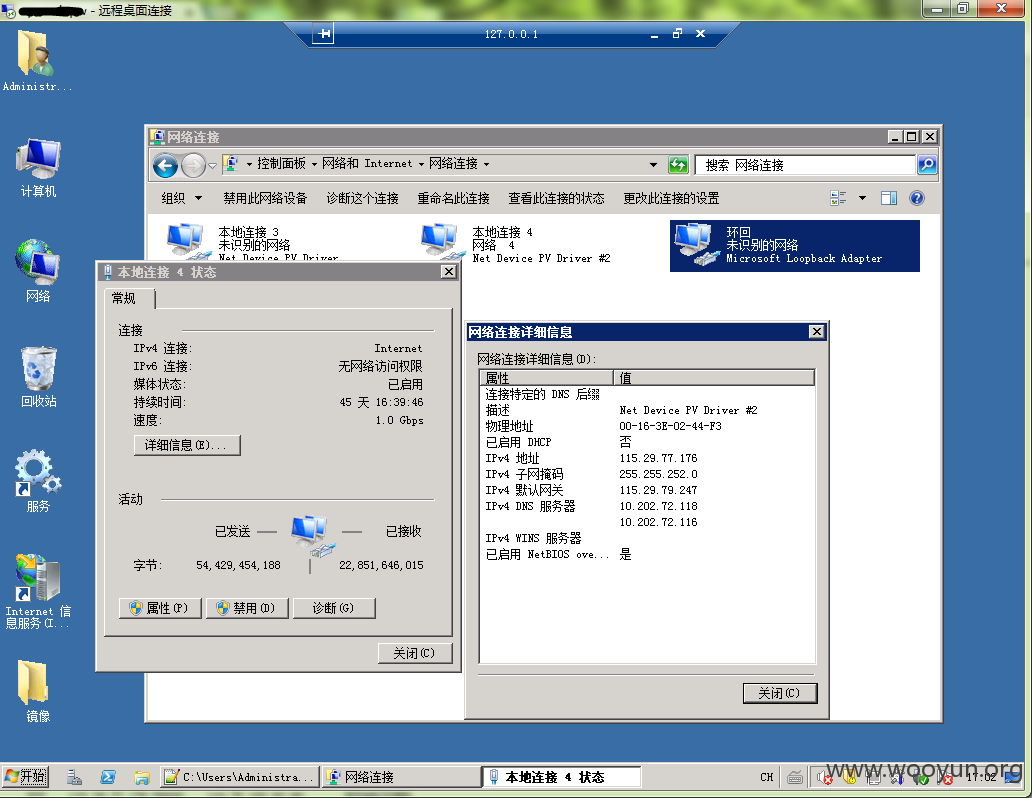Select the IPv4 默认网关 row
This screenshot has height=798, width=1032.
pyautogui.click(x=647, y=490)
